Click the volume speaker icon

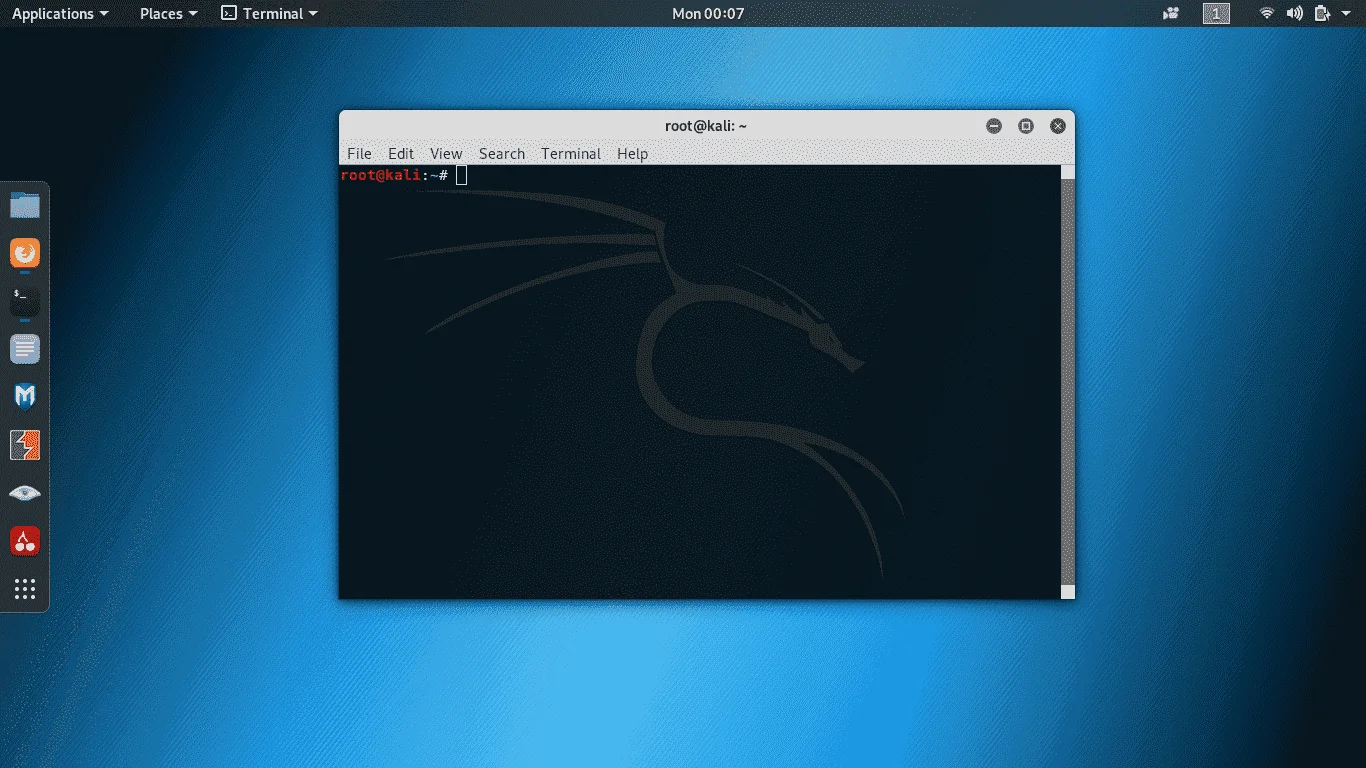(x=1294, y=13)
